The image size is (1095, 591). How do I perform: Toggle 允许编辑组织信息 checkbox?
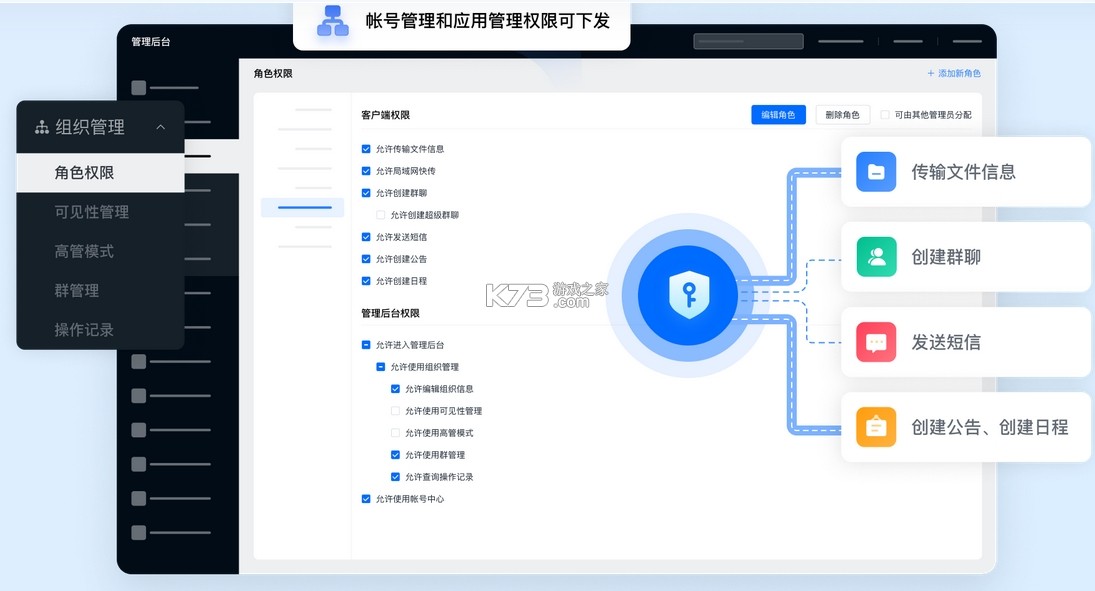click(395, 388)
